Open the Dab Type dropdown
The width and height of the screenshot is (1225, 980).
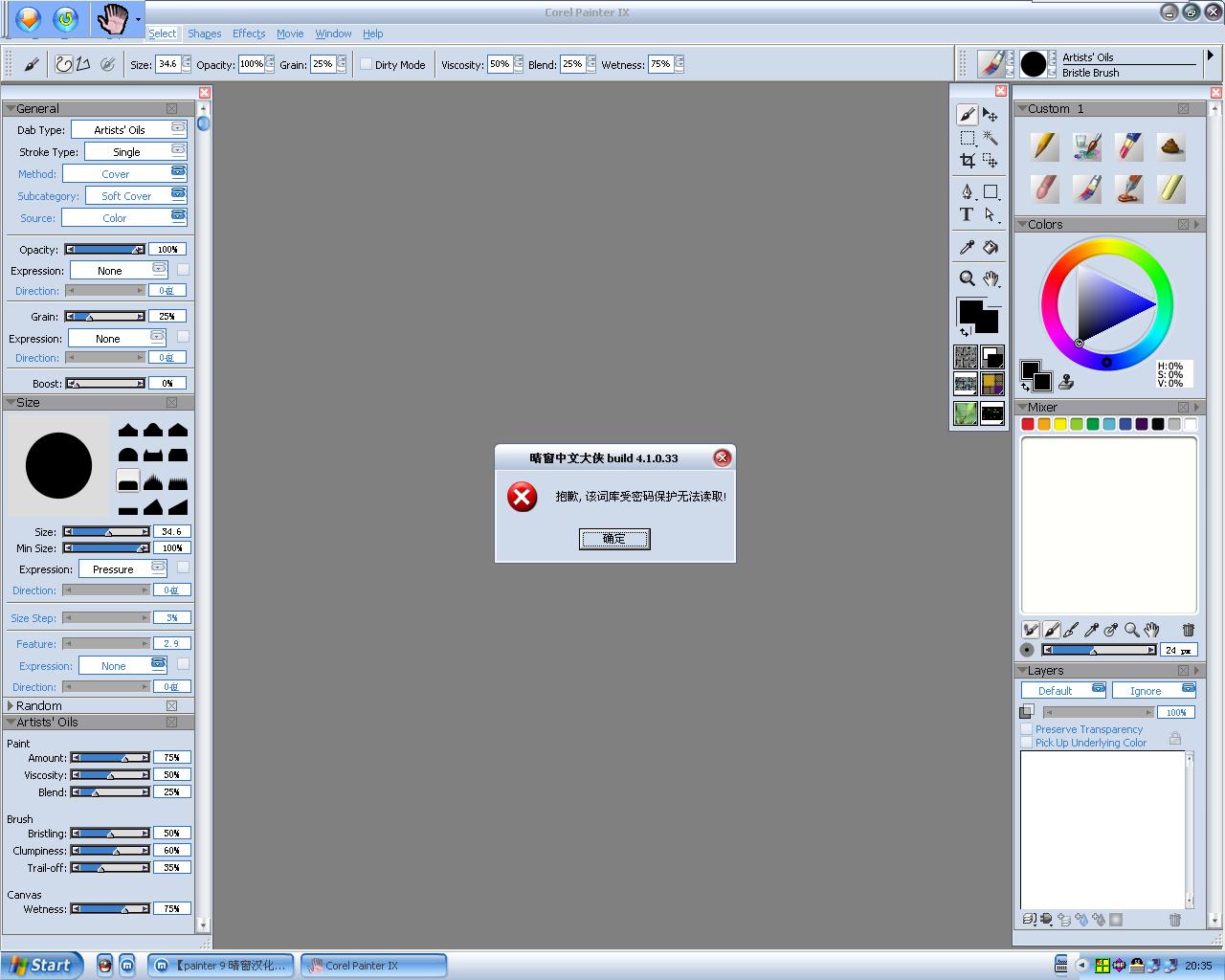coord(129,129)
